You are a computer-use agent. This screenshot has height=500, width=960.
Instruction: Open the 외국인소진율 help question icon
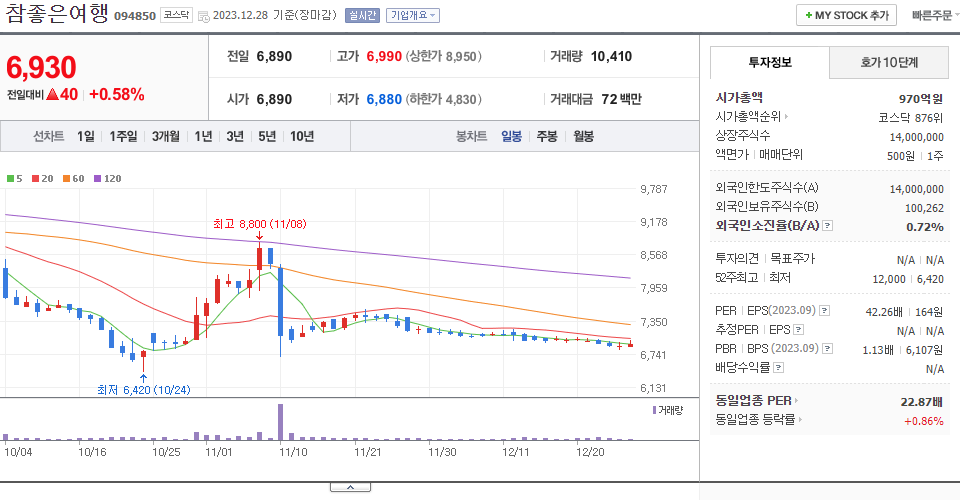click(827, 226)
